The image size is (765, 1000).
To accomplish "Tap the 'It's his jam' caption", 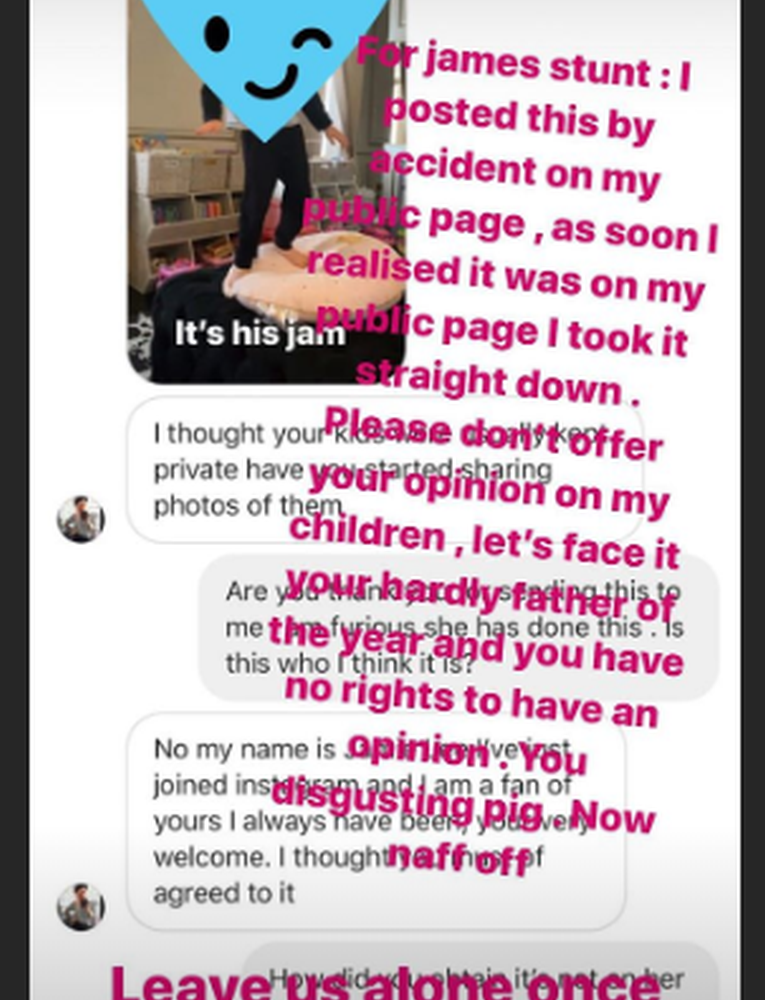I will 260,333.
